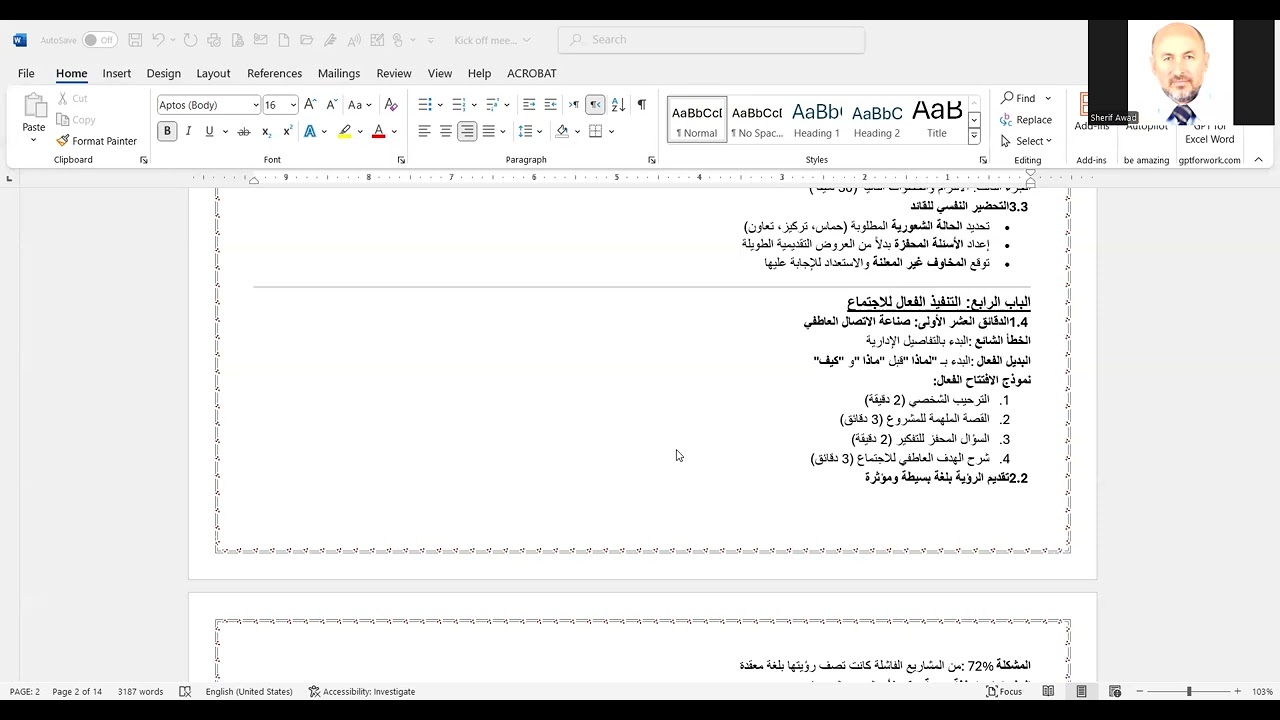
Task: Toggle Subscript formatting
Action: [x=266, y=131]
